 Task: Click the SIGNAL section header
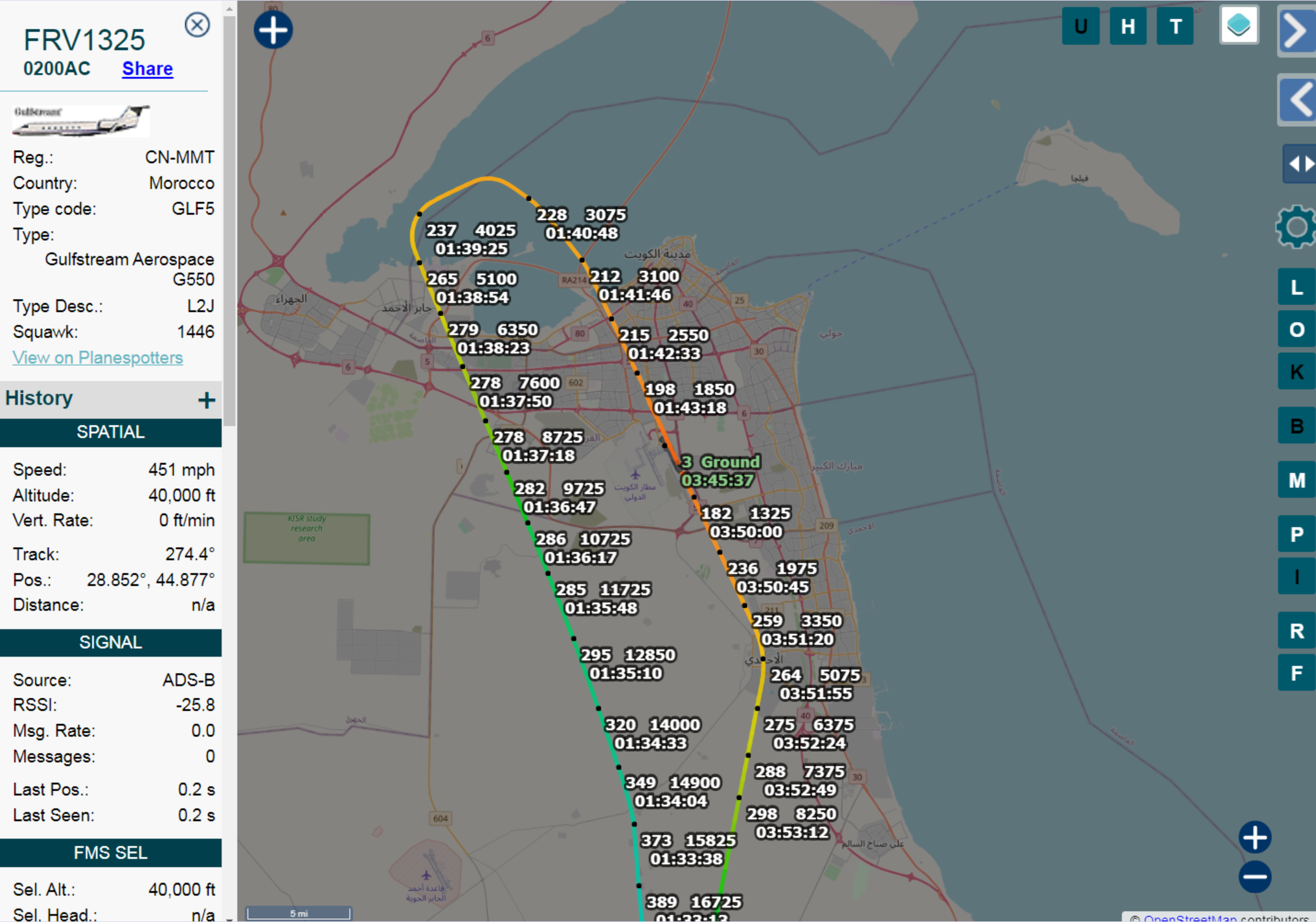click(111, 643)
